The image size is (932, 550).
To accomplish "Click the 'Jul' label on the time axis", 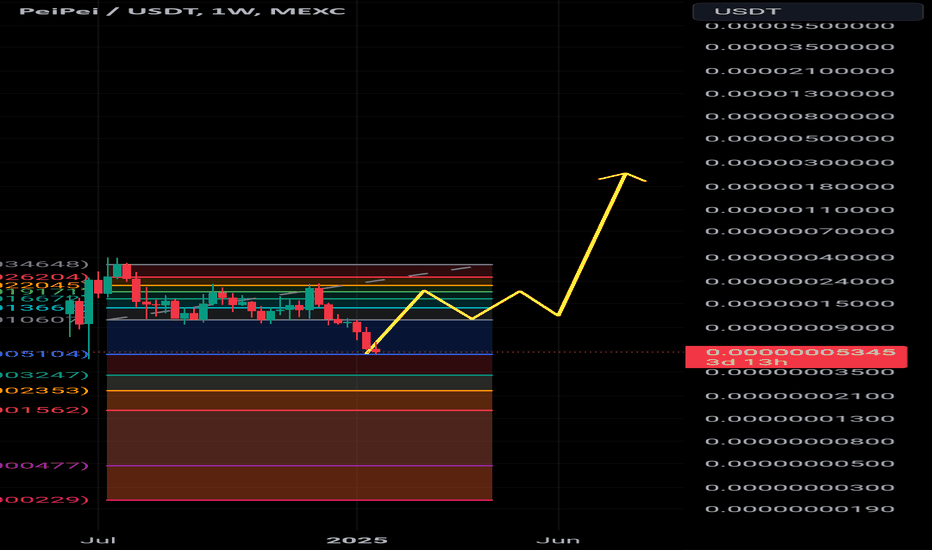I will click(x=98, y=540).
